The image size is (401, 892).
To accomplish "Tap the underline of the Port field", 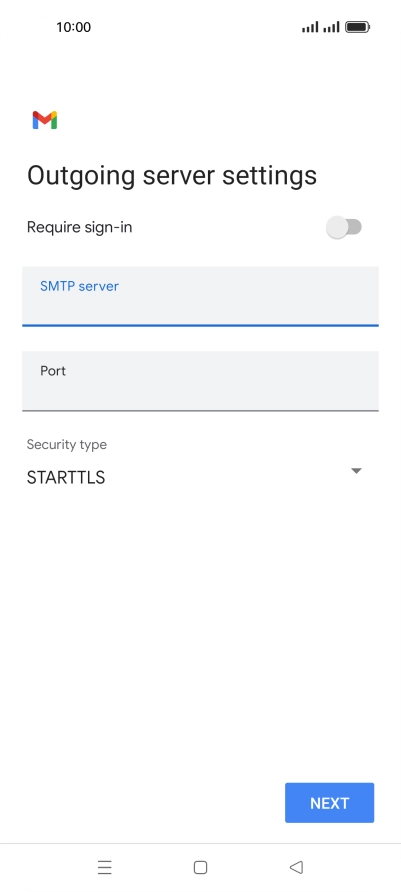I will pyautogui.click(x=200, y=410).
